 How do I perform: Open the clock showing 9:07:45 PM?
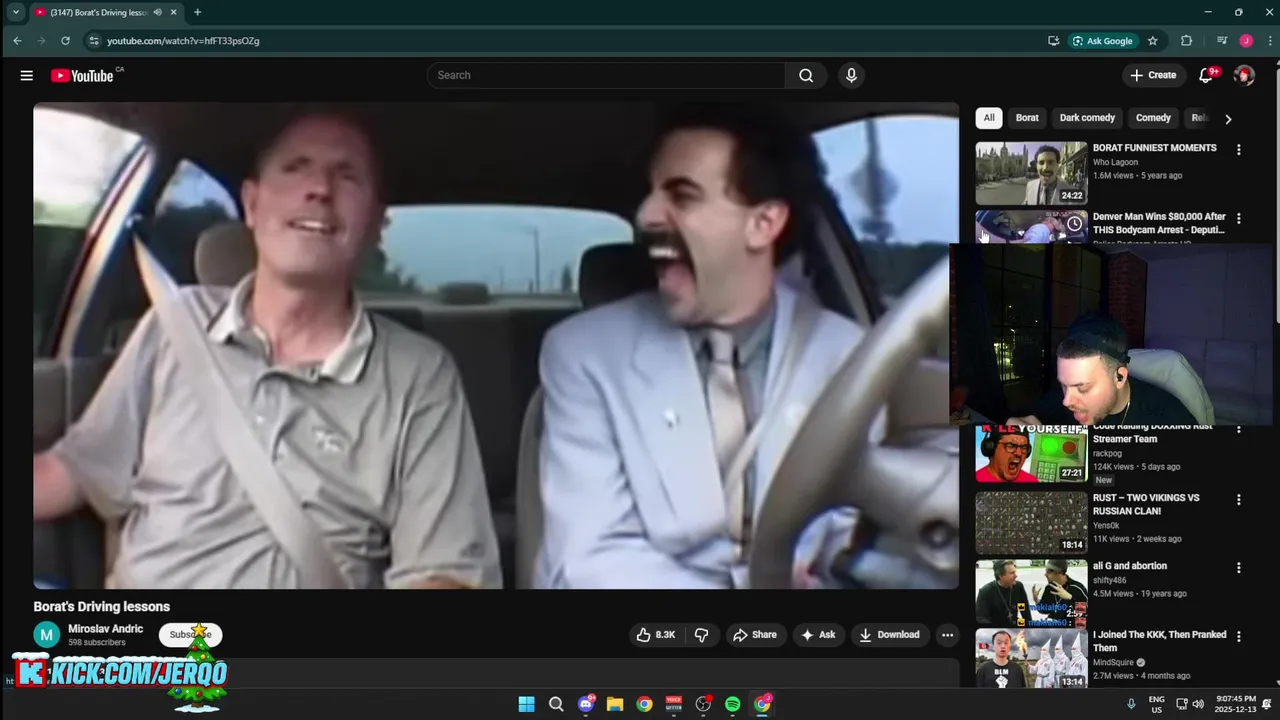[x=1236, y=704]
